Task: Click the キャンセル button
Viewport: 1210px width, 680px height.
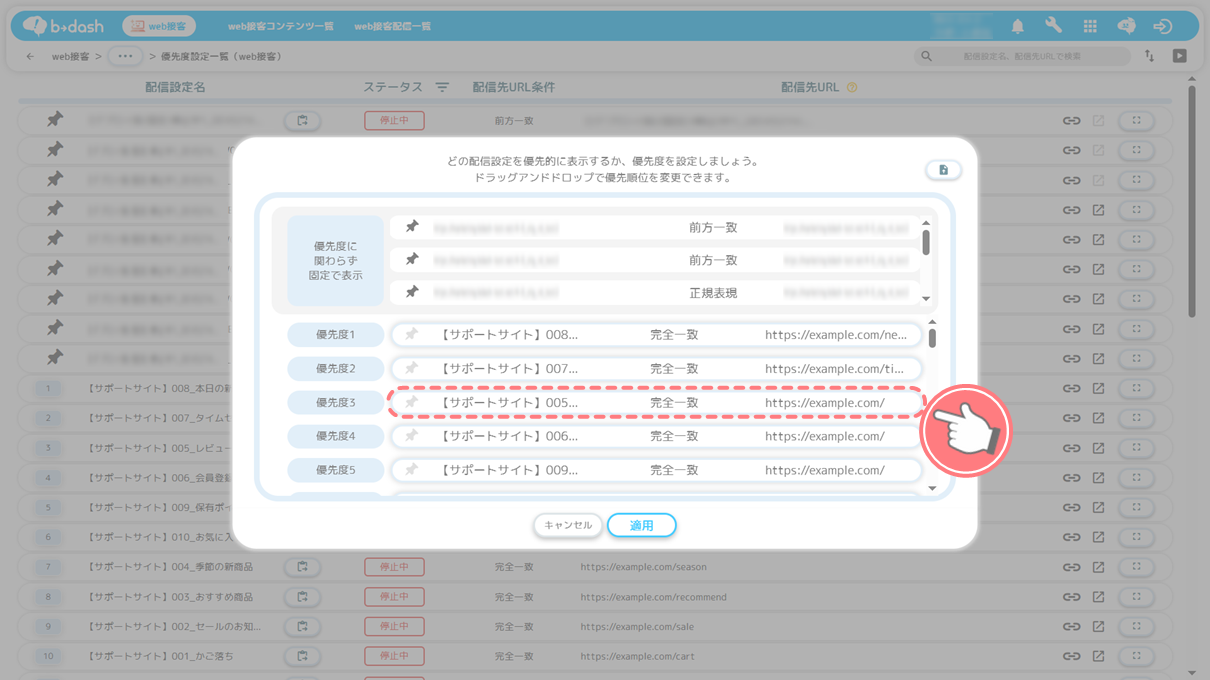Action: 568,525
